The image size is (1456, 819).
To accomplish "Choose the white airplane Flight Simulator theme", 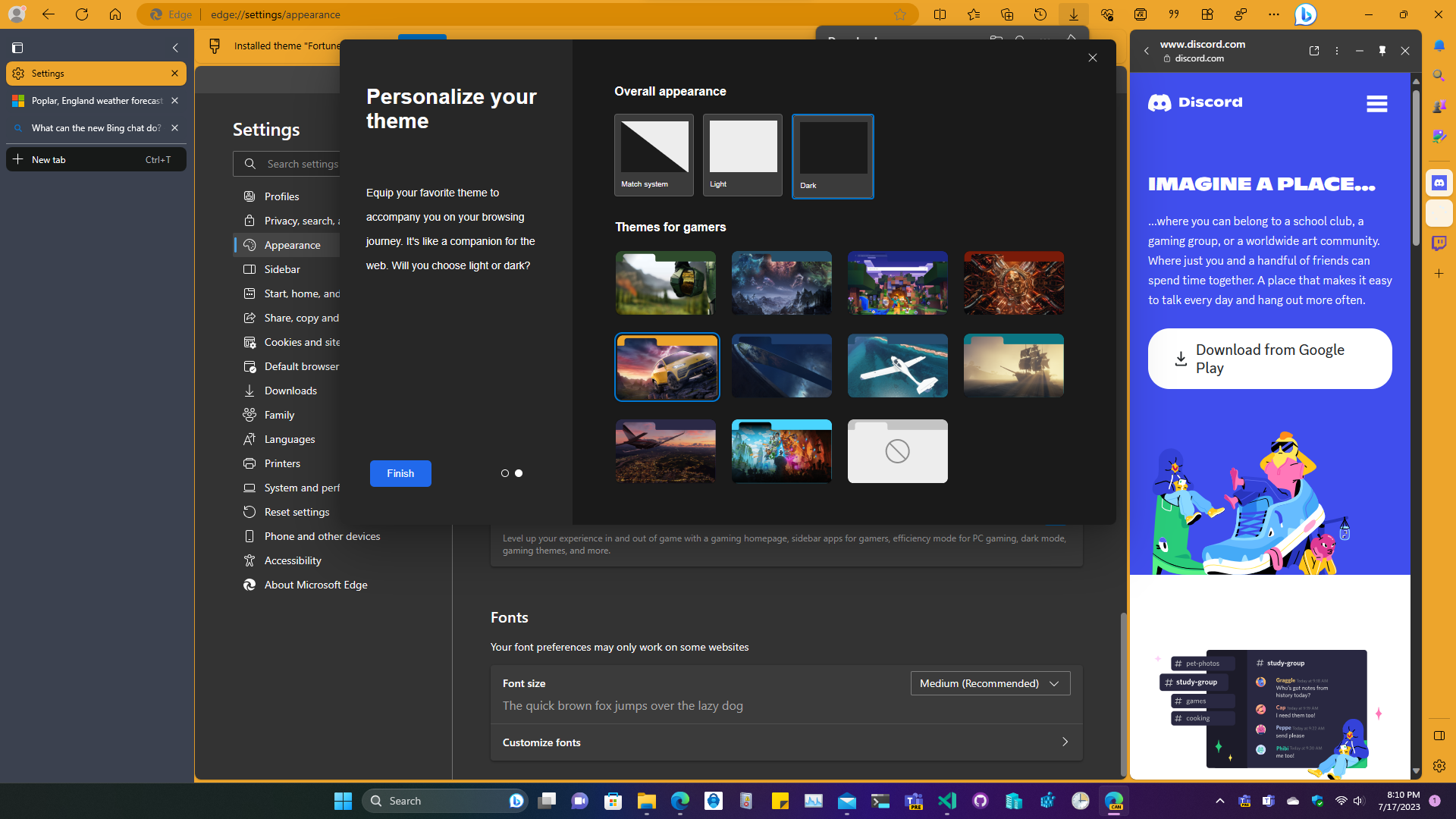I will 897,366.
